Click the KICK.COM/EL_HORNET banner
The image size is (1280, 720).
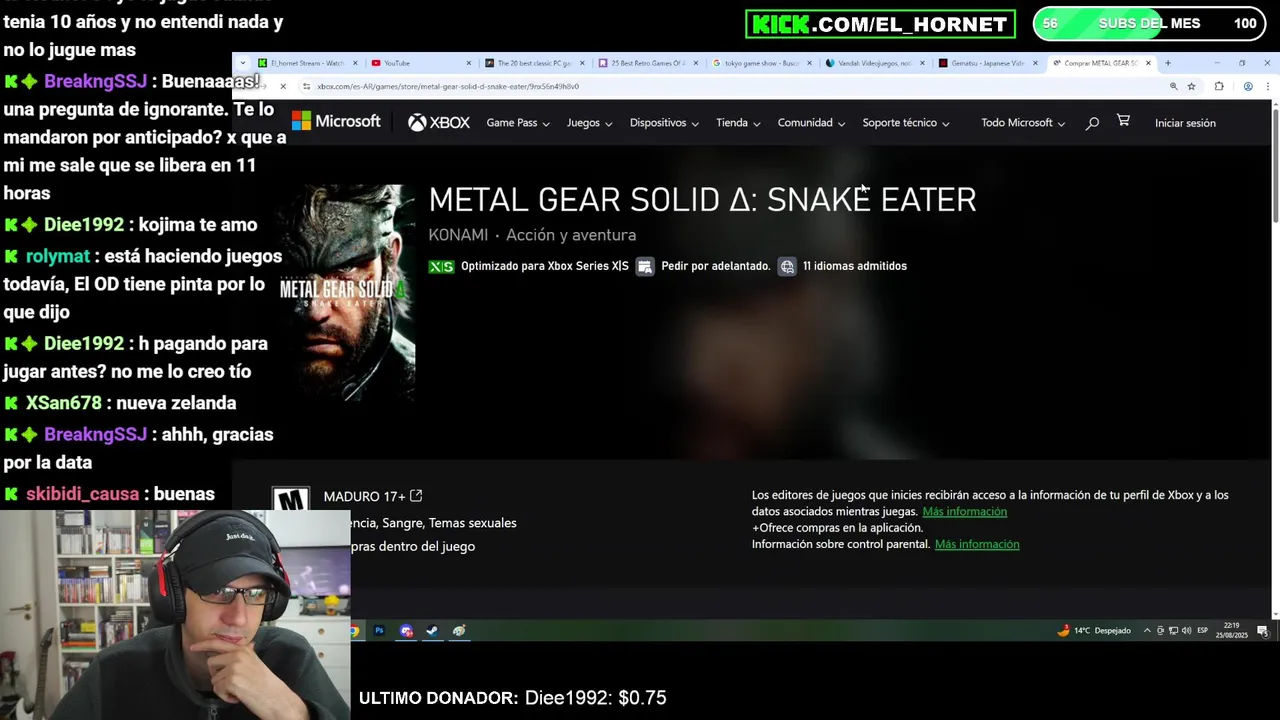(880, 24)
